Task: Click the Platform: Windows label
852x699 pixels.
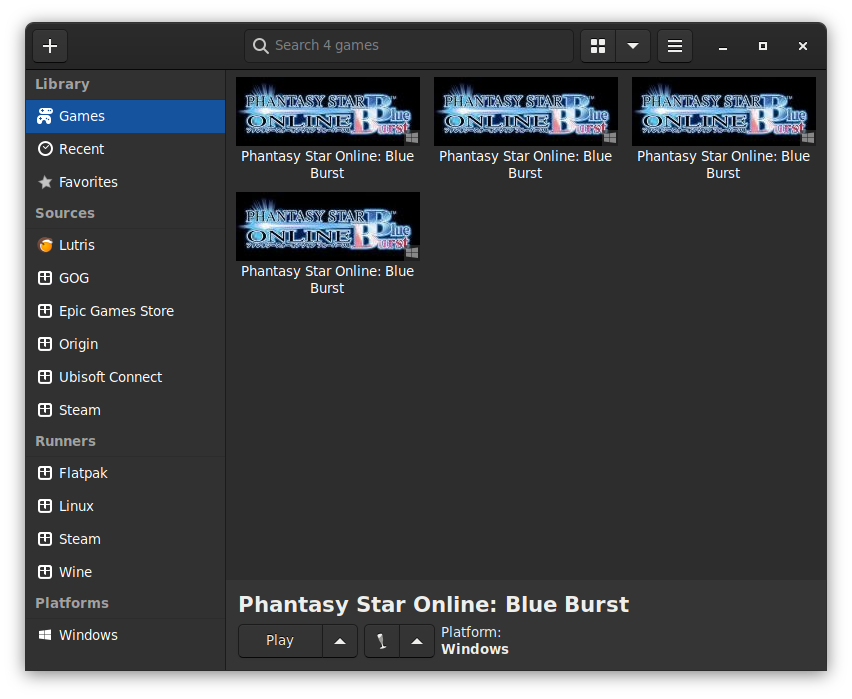Action: click(475, 641)
